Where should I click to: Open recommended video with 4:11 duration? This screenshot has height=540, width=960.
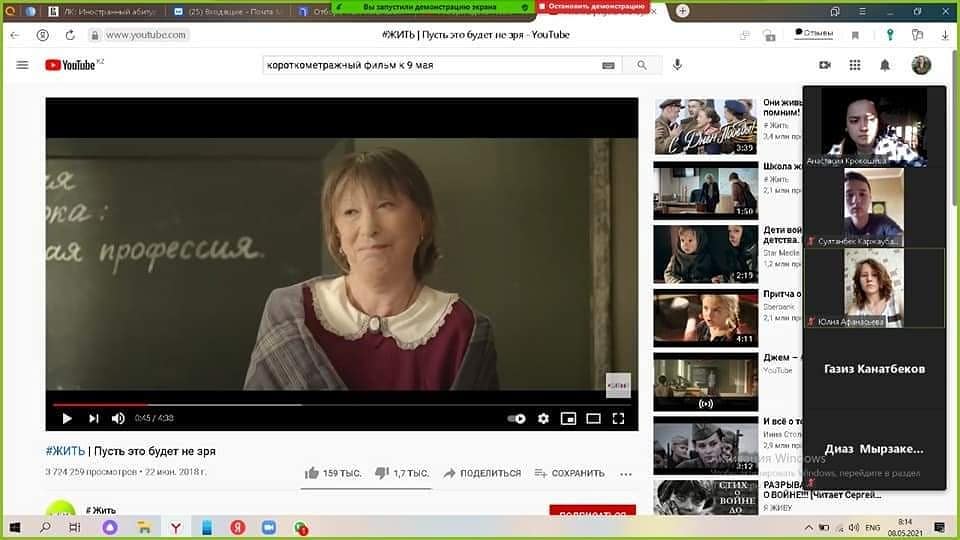(705, 318)
